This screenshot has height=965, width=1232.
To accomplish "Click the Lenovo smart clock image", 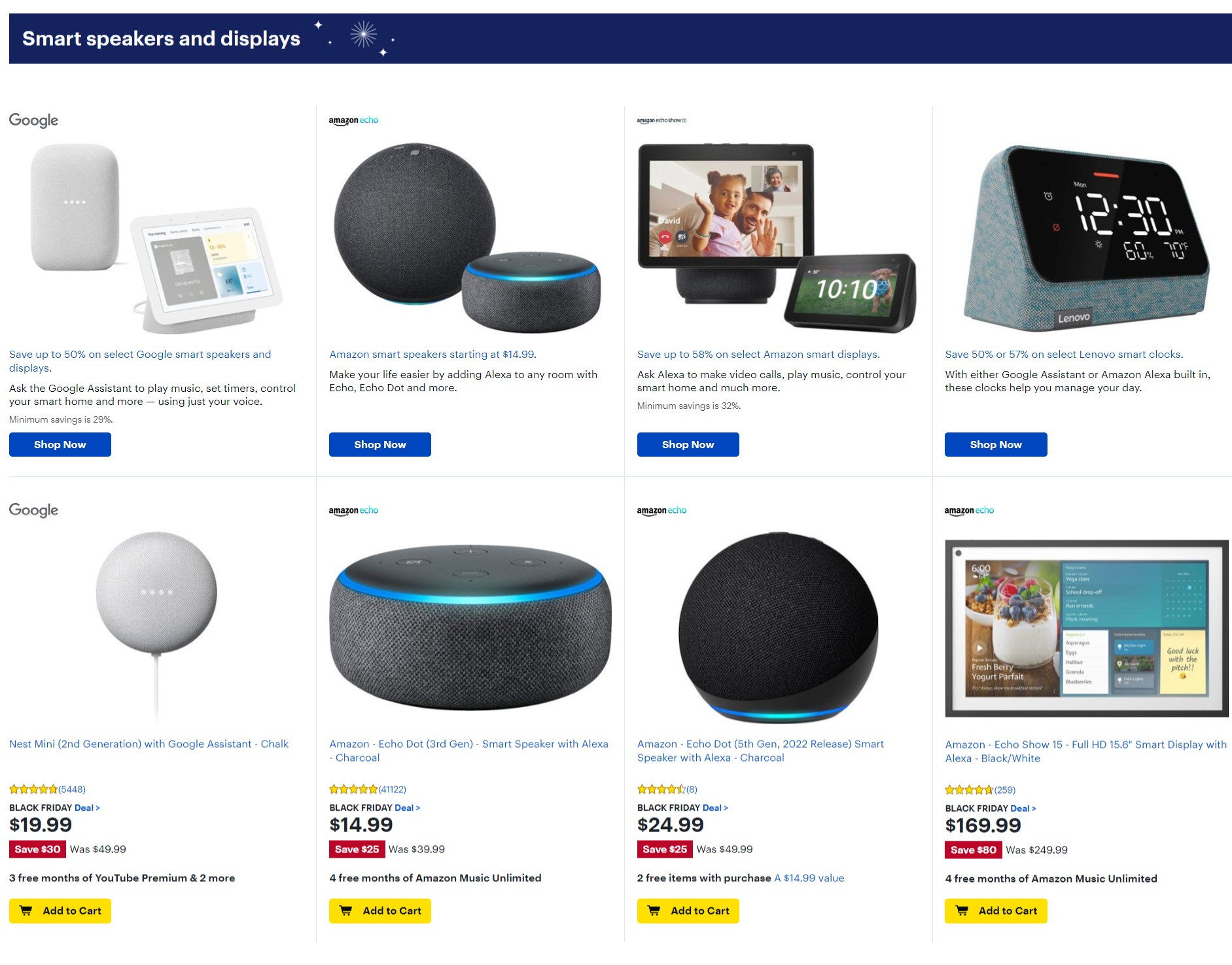I will pos(1086,238).
